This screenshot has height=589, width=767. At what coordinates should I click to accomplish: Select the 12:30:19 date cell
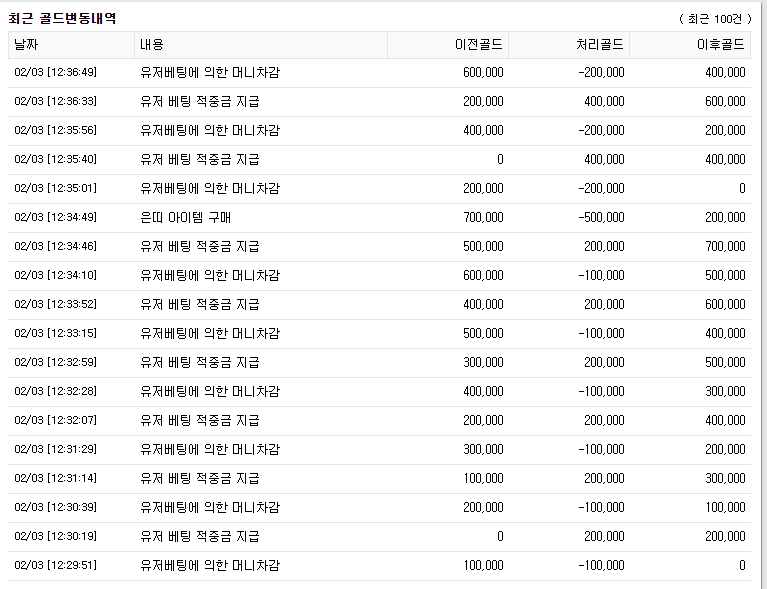[55, 536]
